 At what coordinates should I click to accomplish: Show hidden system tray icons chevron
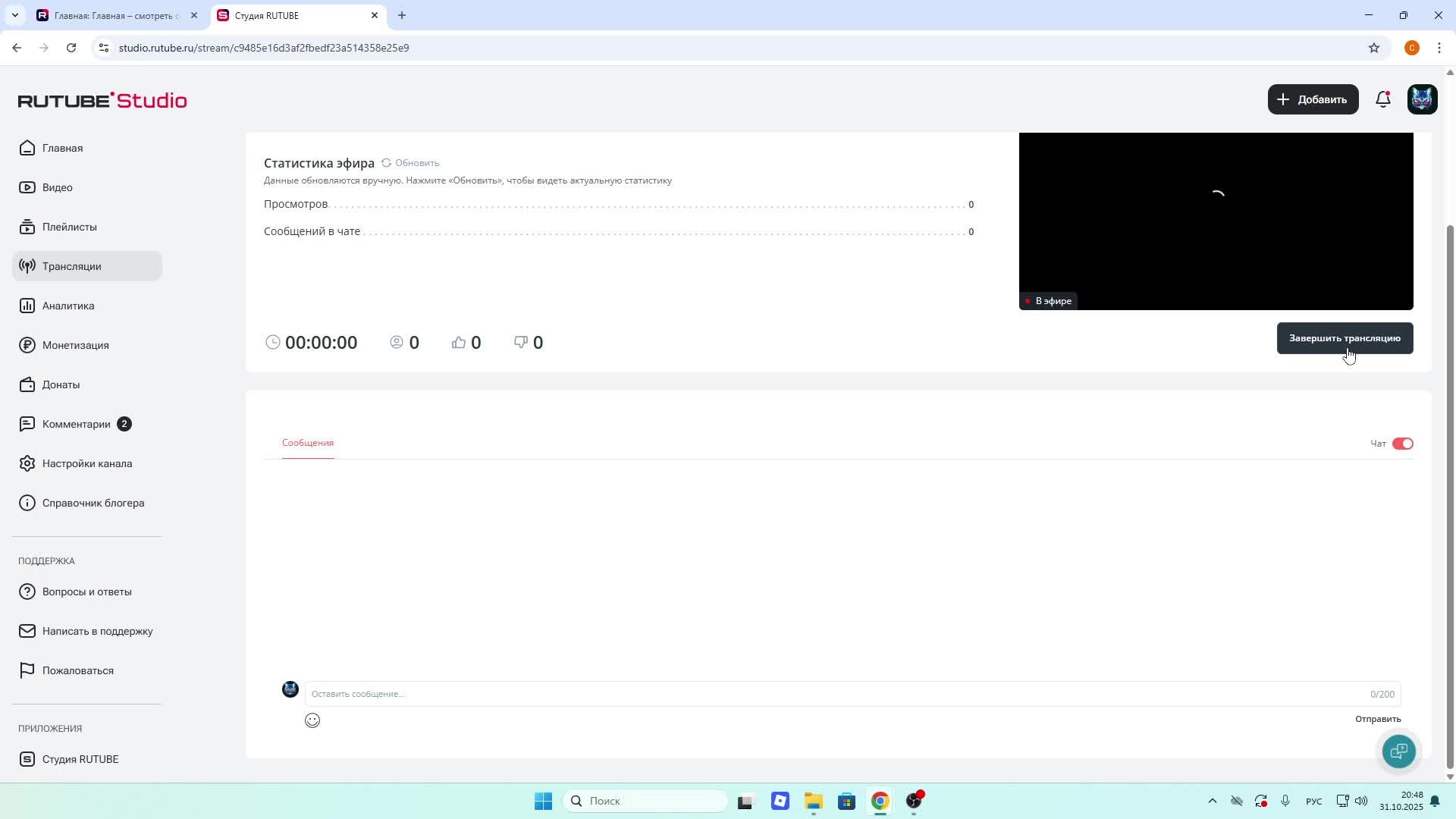[x=1212, y=801]
